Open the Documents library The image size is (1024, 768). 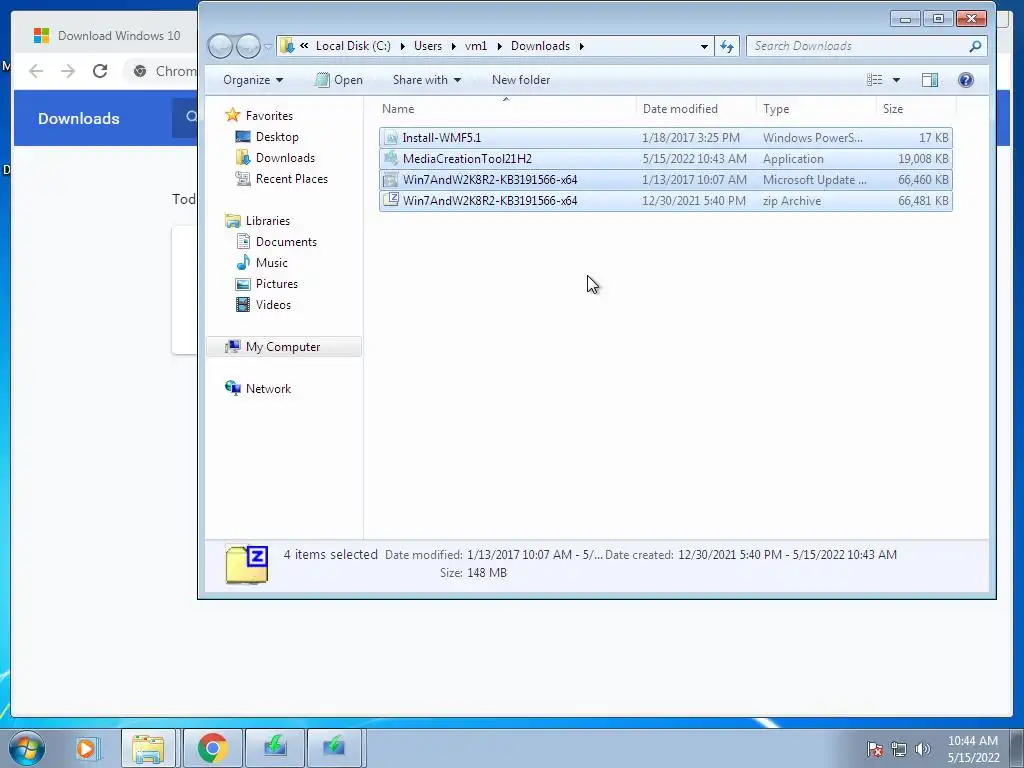pos(286,242)
